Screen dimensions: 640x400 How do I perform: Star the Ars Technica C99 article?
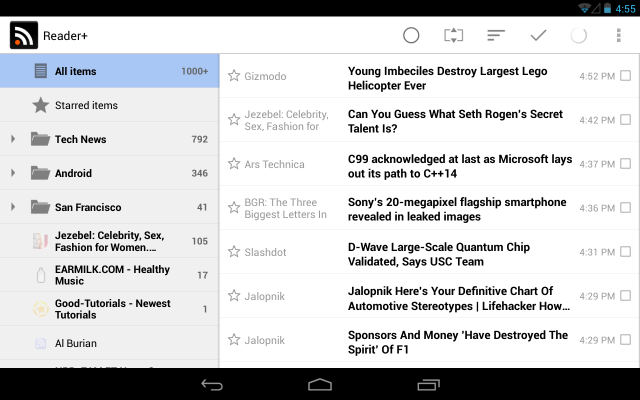coord(234,164)
